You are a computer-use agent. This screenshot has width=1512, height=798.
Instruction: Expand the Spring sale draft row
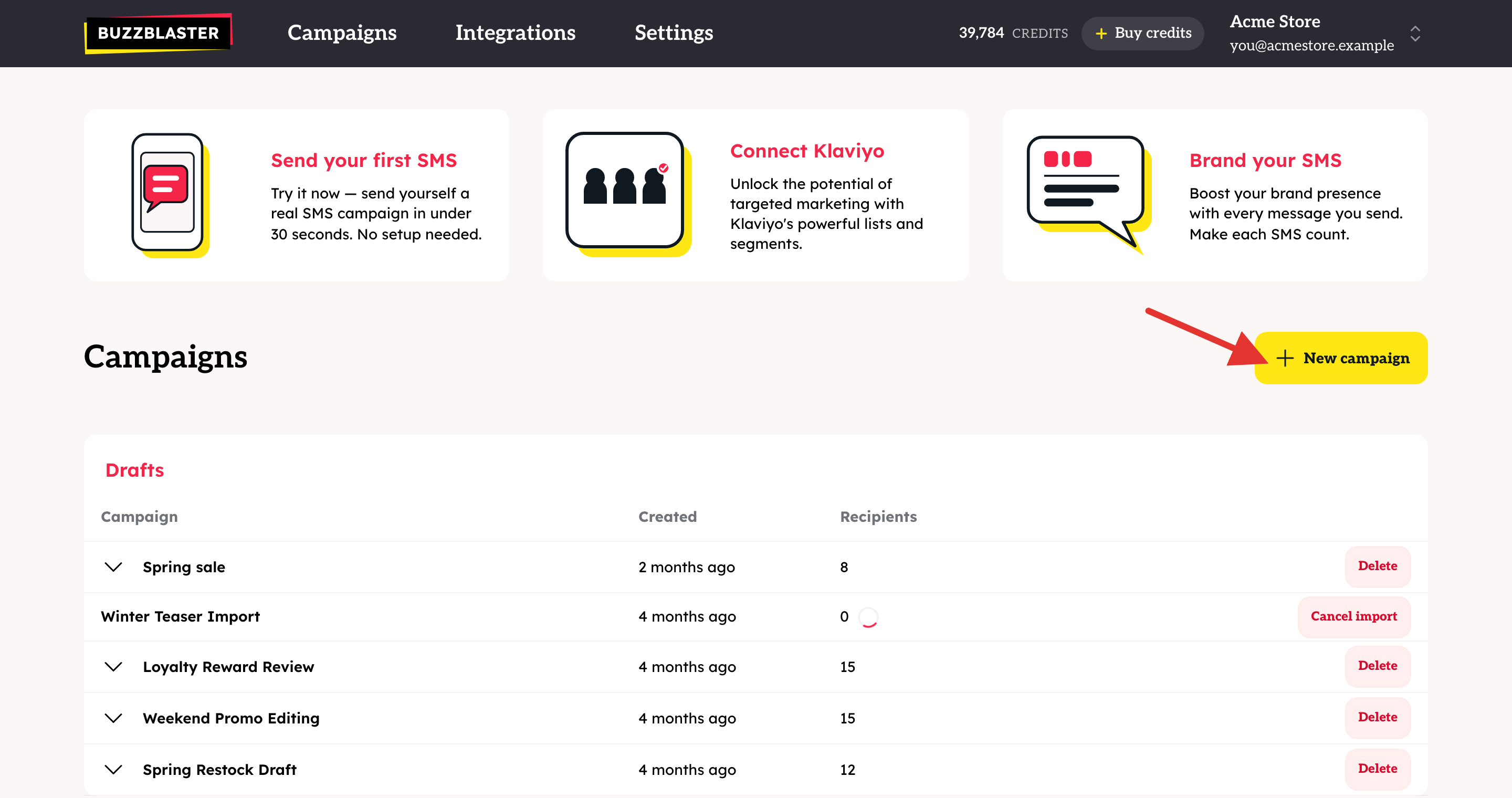[x=113, y=567]
